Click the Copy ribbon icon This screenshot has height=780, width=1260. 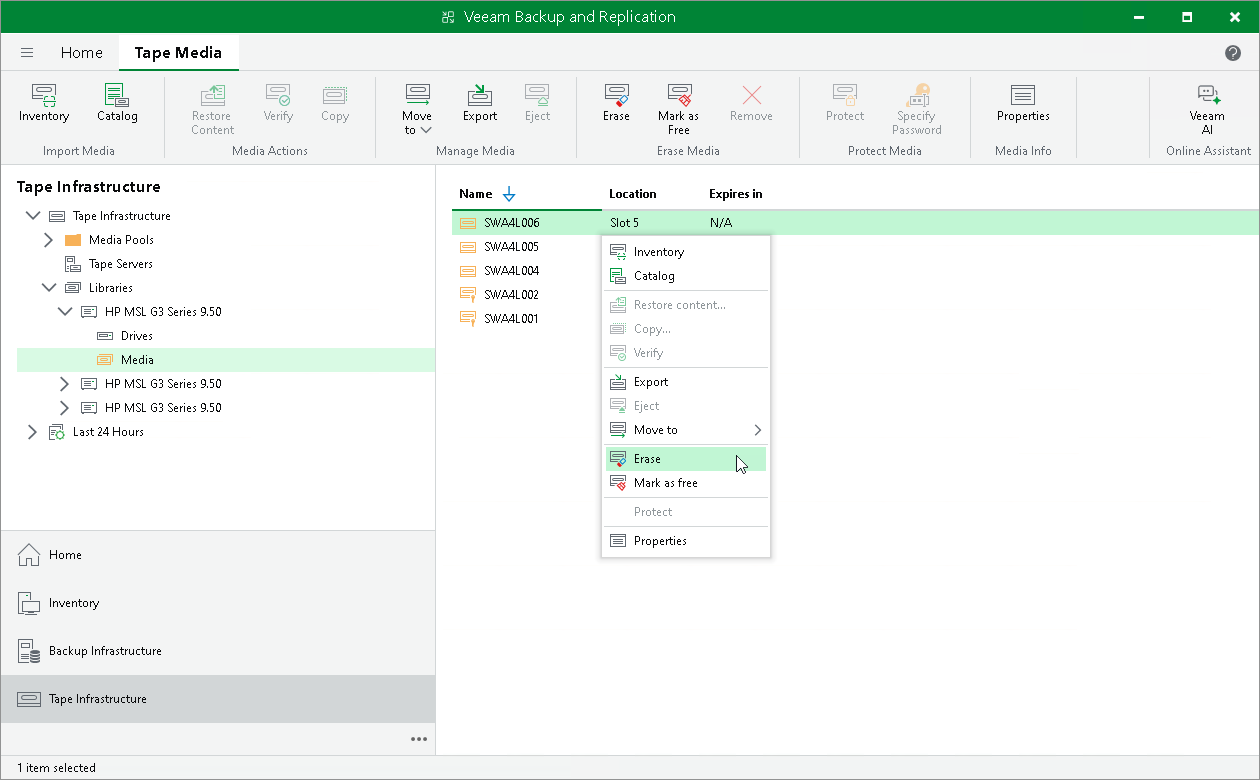point(335,95)
